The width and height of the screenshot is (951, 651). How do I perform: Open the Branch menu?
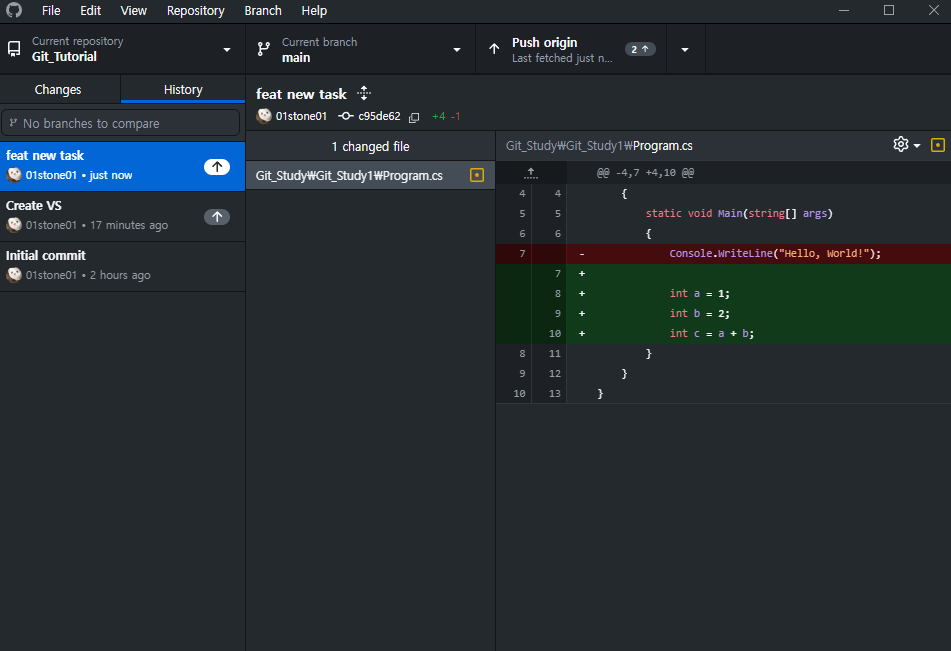pyautogui.click(x=263, y=10)
